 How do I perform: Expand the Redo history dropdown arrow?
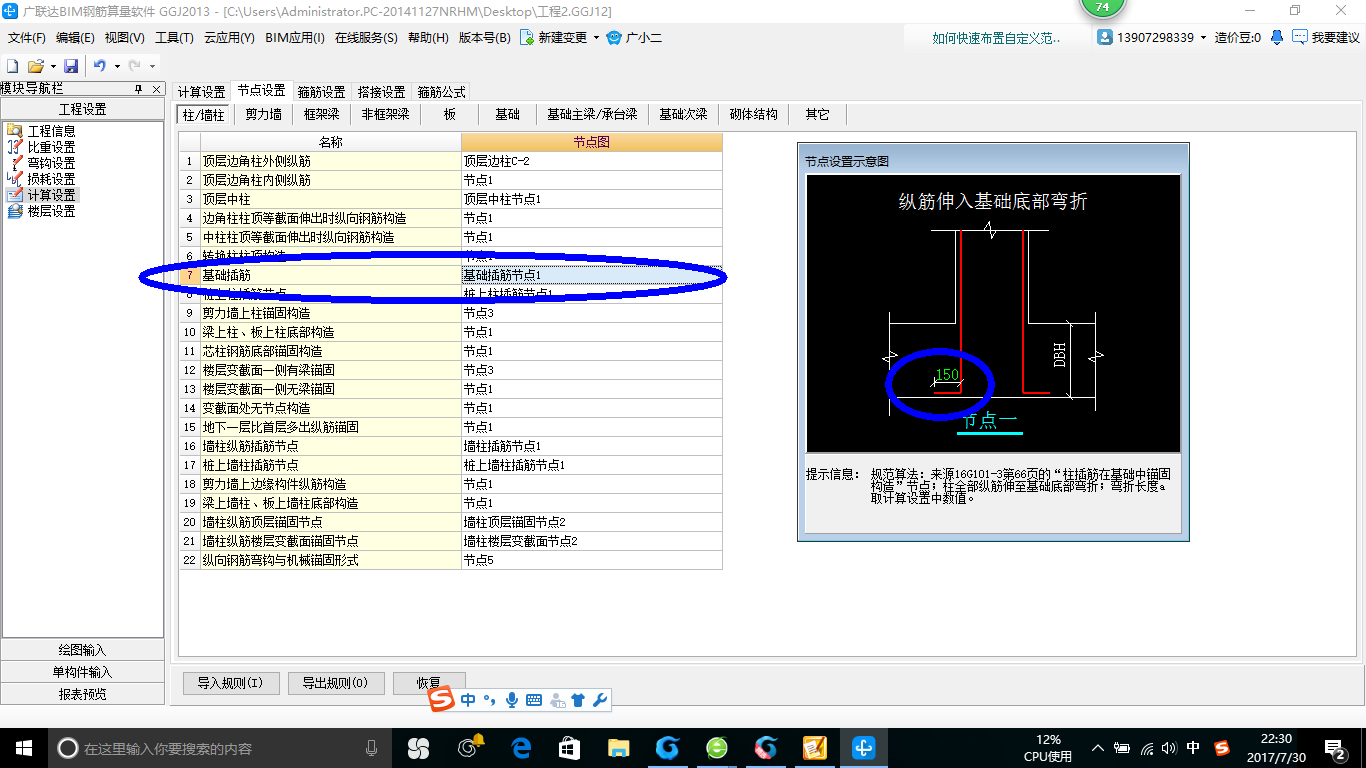(152, 66)
